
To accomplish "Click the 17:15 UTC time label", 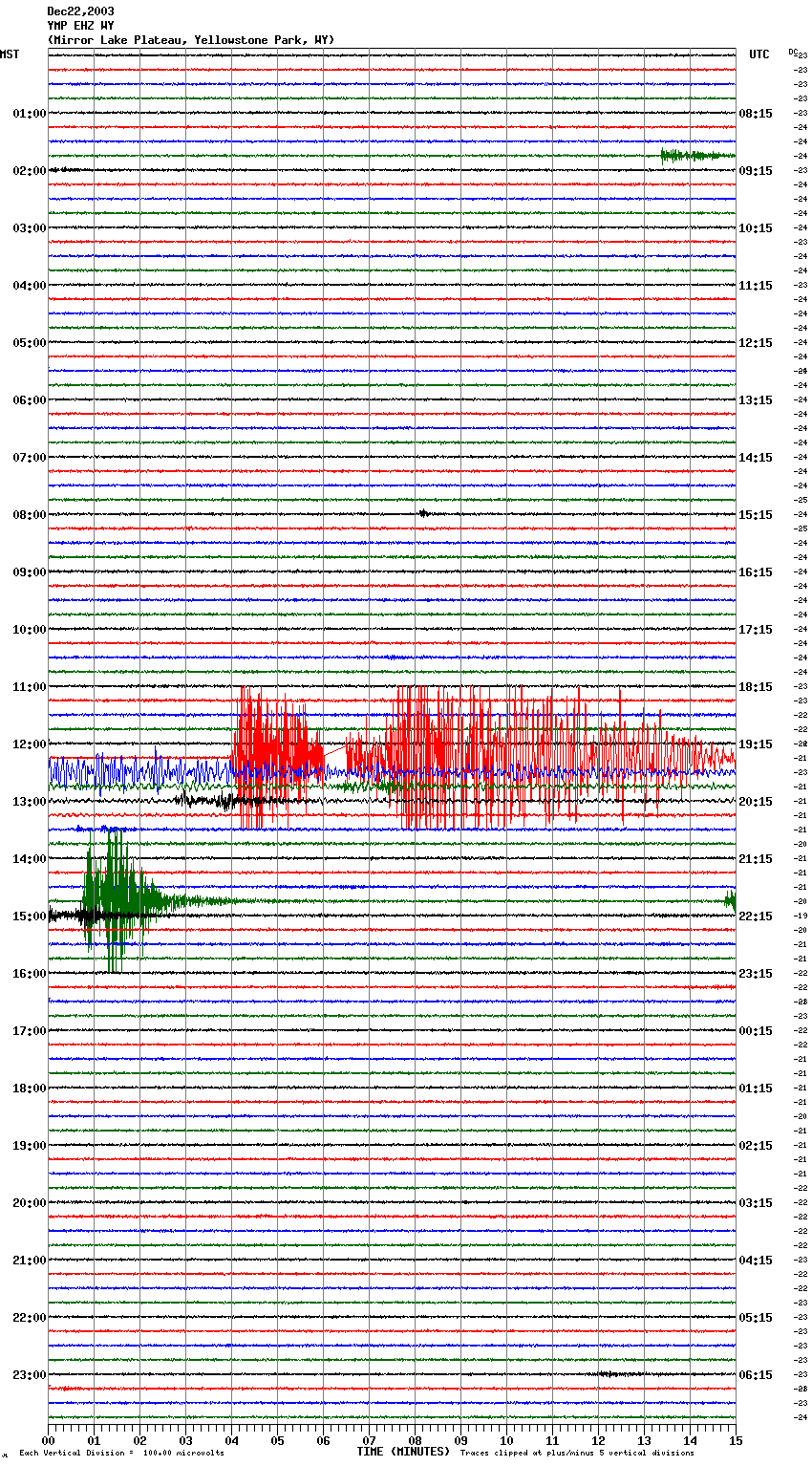I will tap(756, 630).
